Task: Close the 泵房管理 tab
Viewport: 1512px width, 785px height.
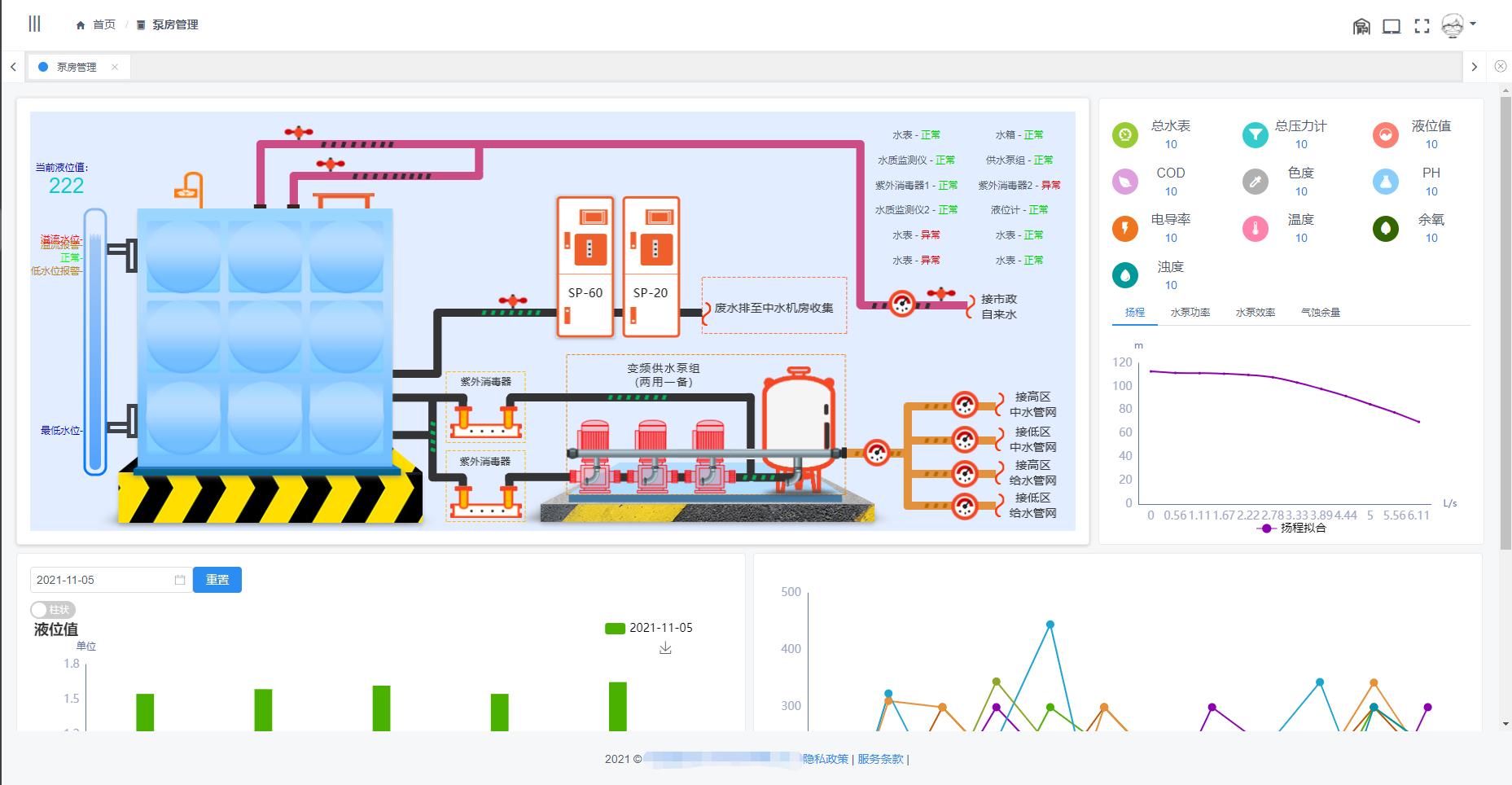Action: pos(115,67)
